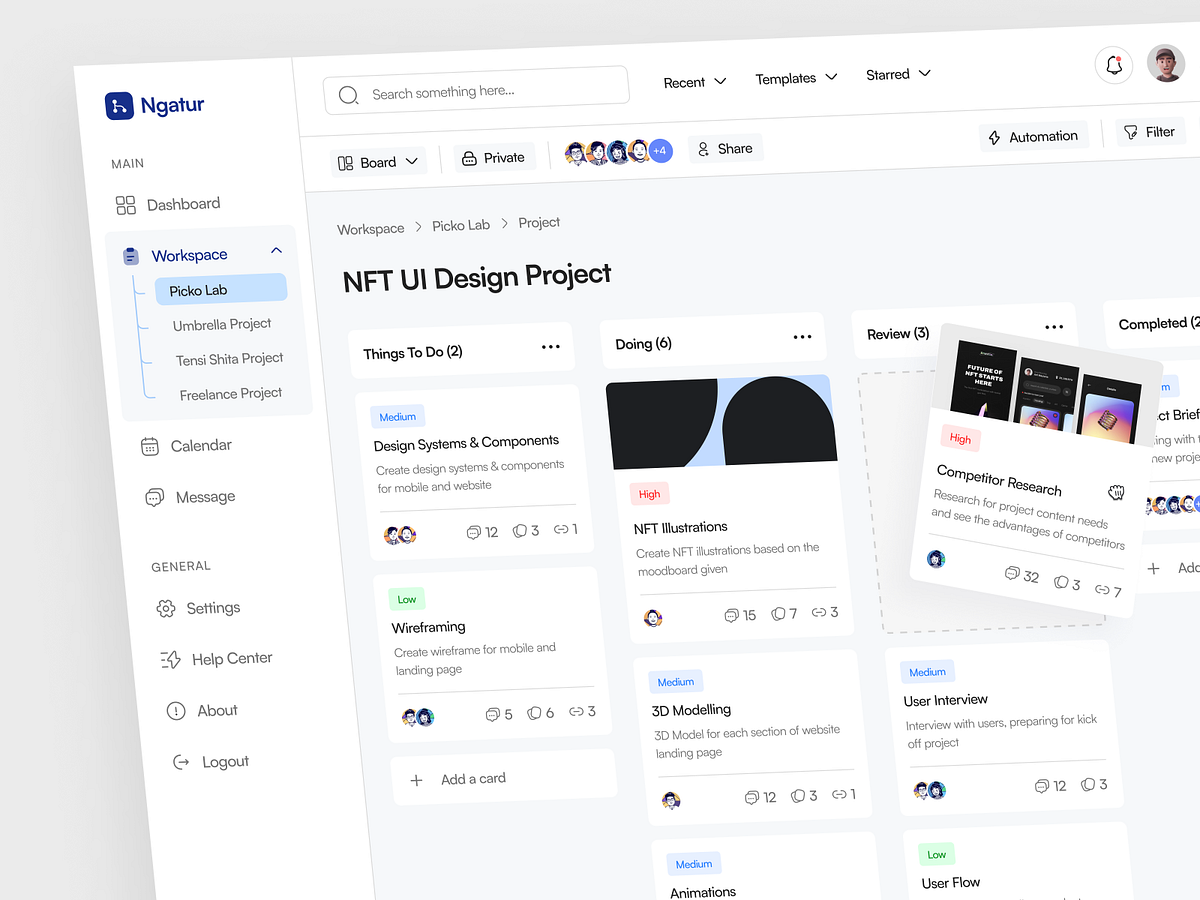Viewport: 1200px width, 900px height.
Task: Open the Starred menu
Action: coord(897,74)
